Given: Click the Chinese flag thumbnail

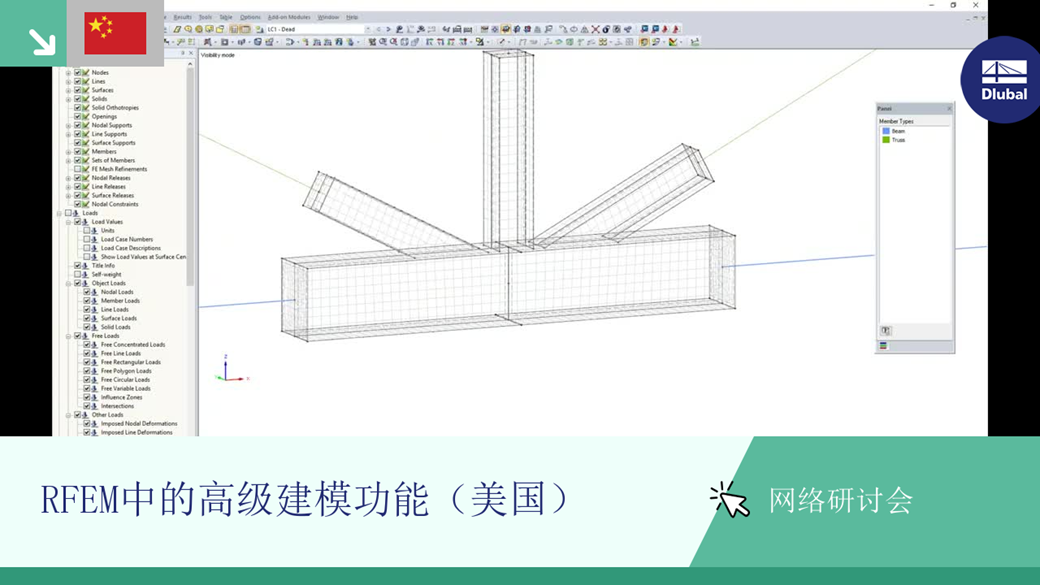Looking at the screenshot, I should pos(115,33).
